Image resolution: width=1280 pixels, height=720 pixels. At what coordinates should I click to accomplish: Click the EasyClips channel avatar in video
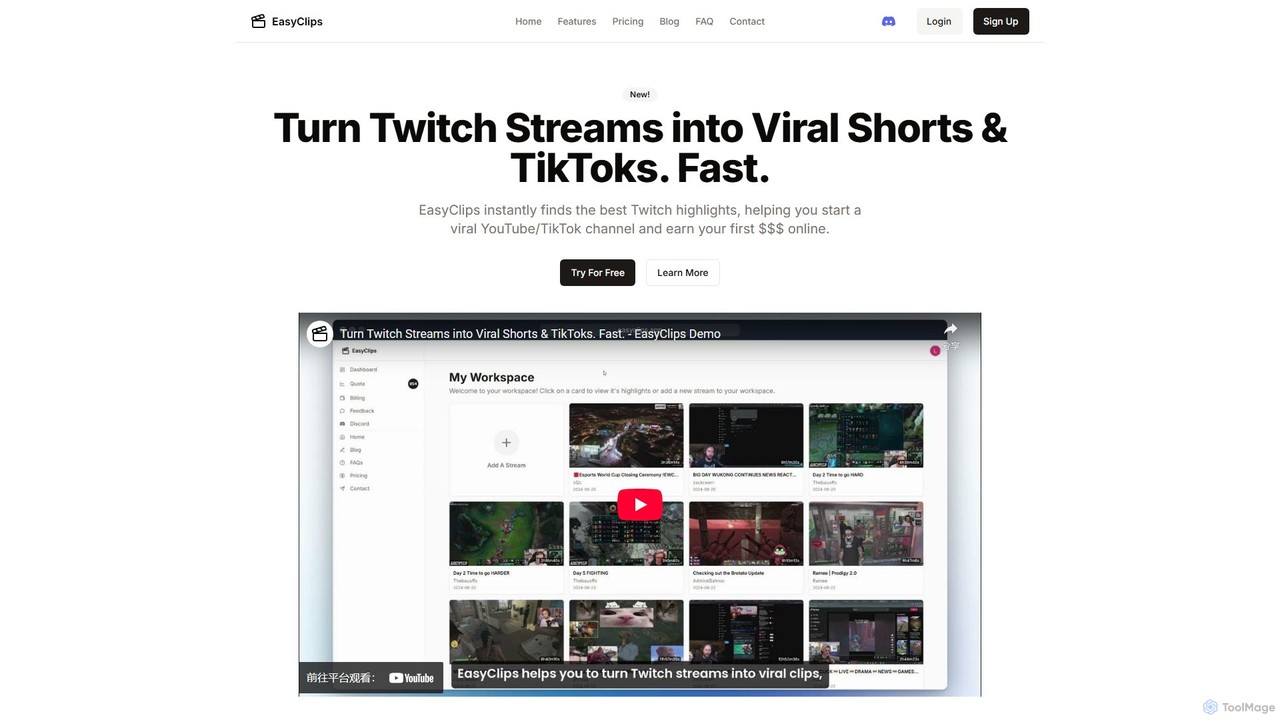[x=320, y=333]
